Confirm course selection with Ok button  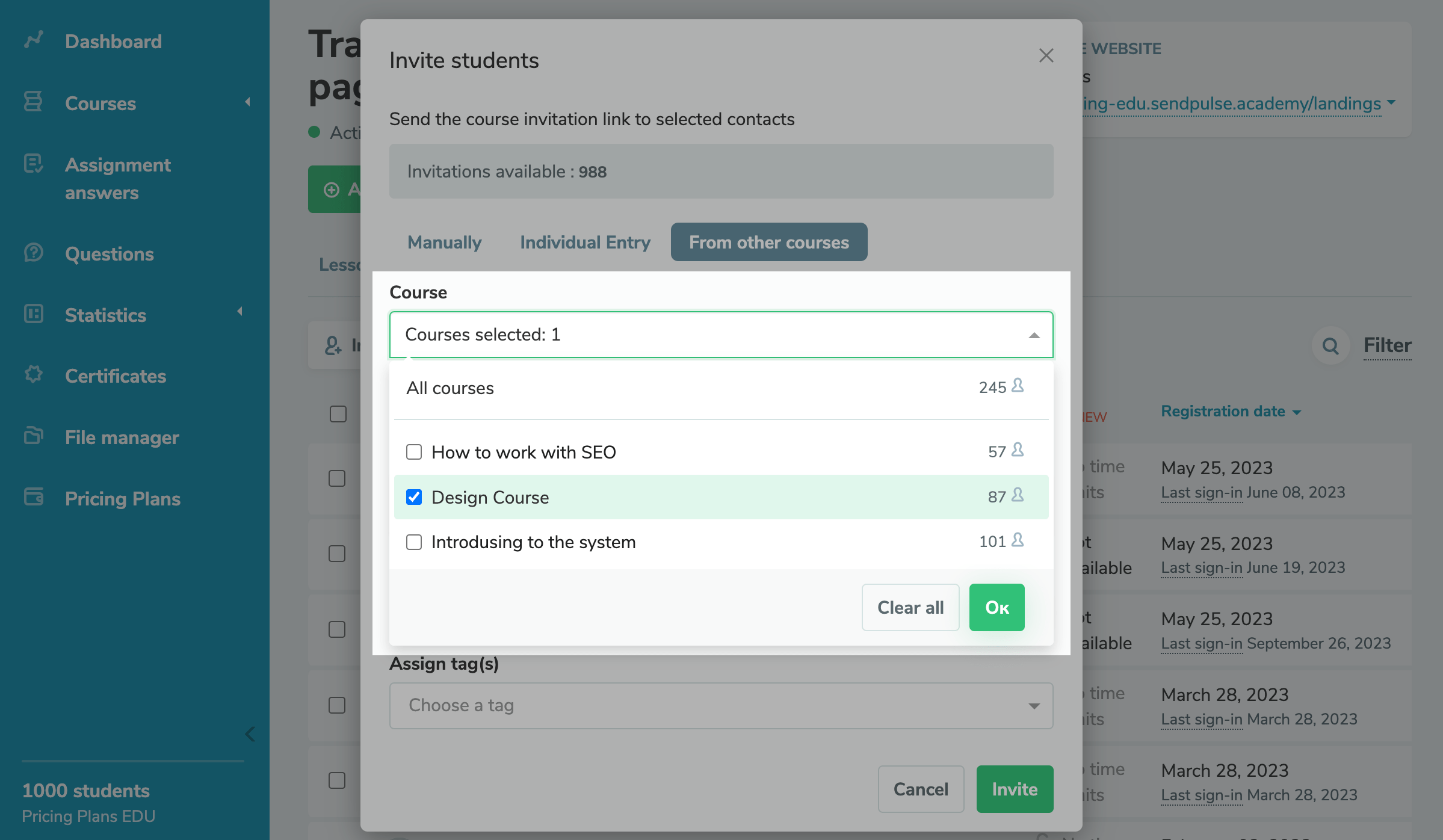(x=997, y=608)
